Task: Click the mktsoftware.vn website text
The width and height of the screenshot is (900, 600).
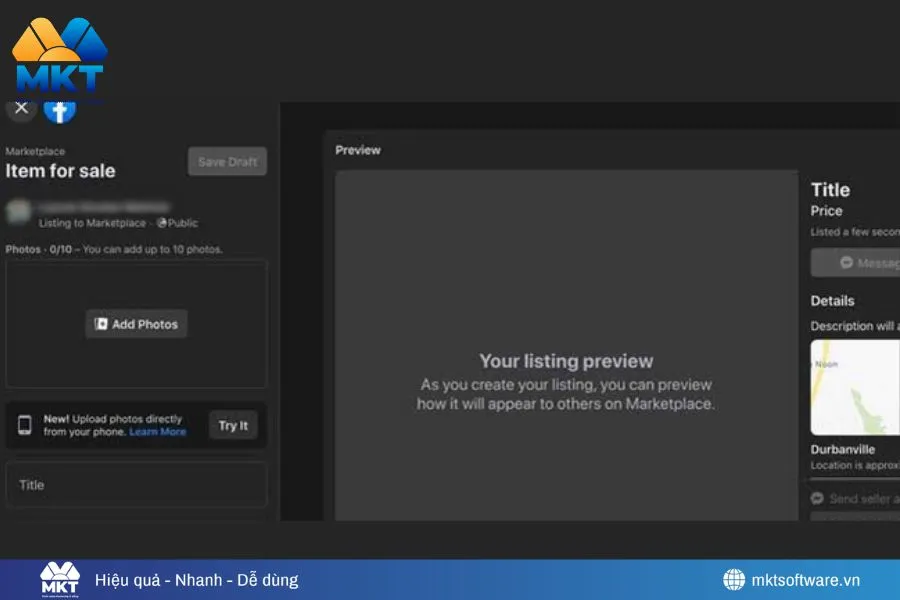Action: click(808, 580)
